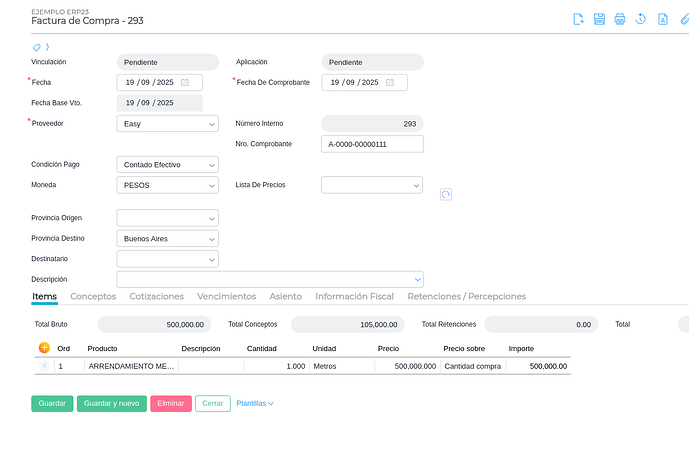This screenshot has height=474, width=689.
Task: Click the red Eliminar button
Action: [x=171, y=404]
